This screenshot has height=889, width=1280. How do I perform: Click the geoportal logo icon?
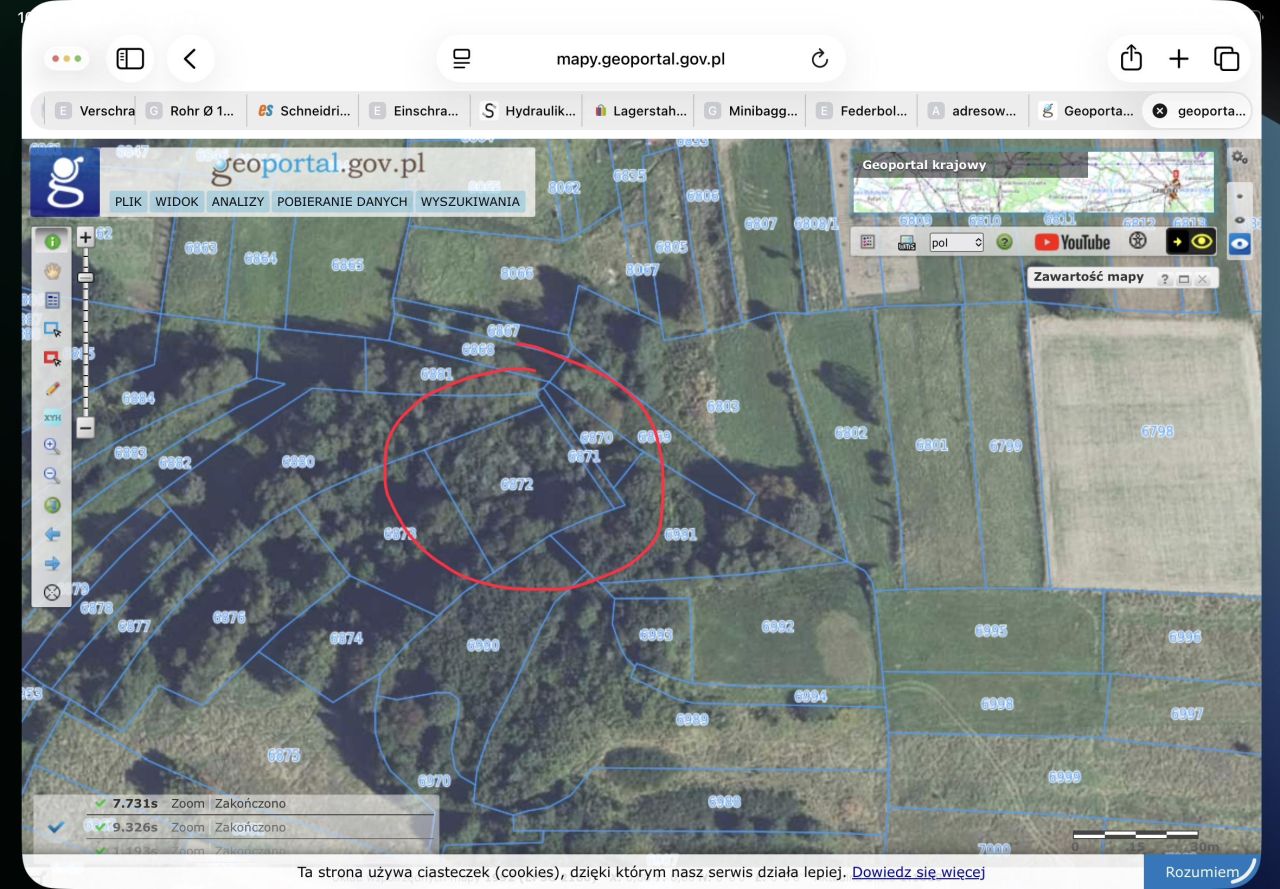click(65, 182)
